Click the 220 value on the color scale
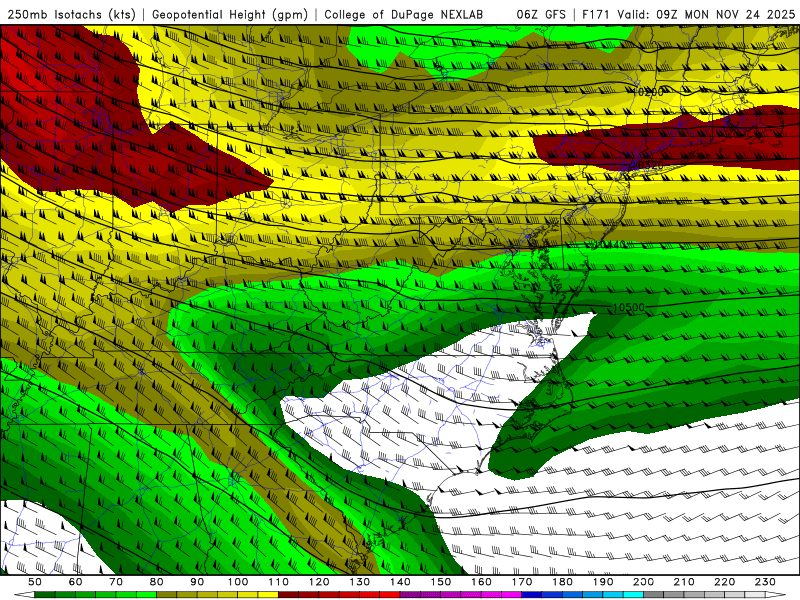 pyautogui.click(x=724, y=582)
